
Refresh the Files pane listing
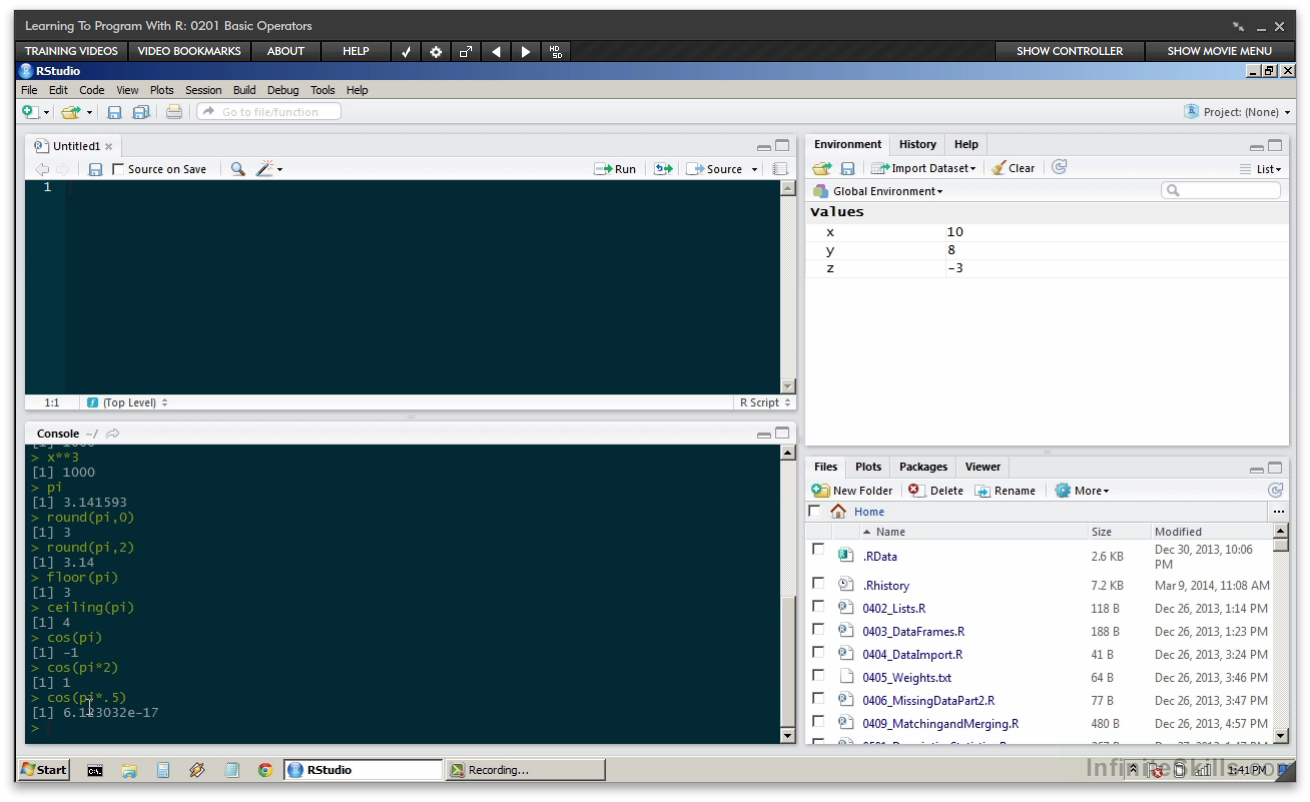(1275, 490)
